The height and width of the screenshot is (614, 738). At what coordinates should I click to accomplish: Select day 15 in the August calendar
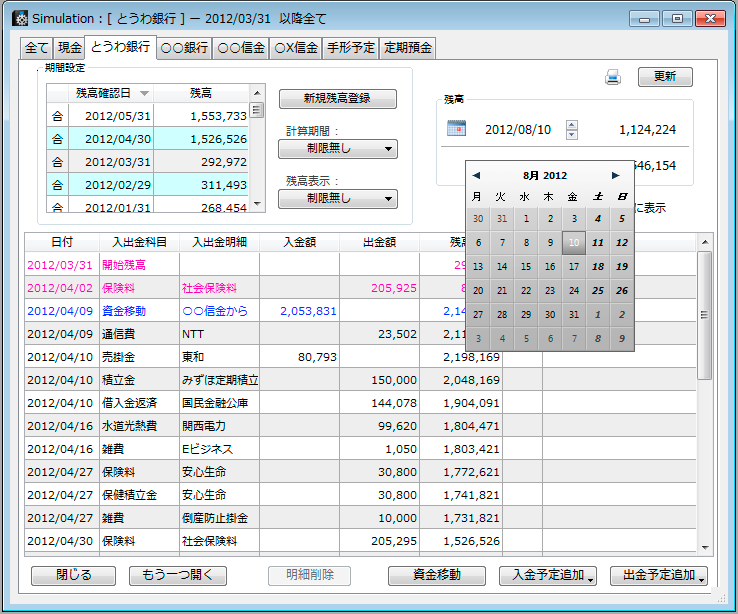pos(525,267)
